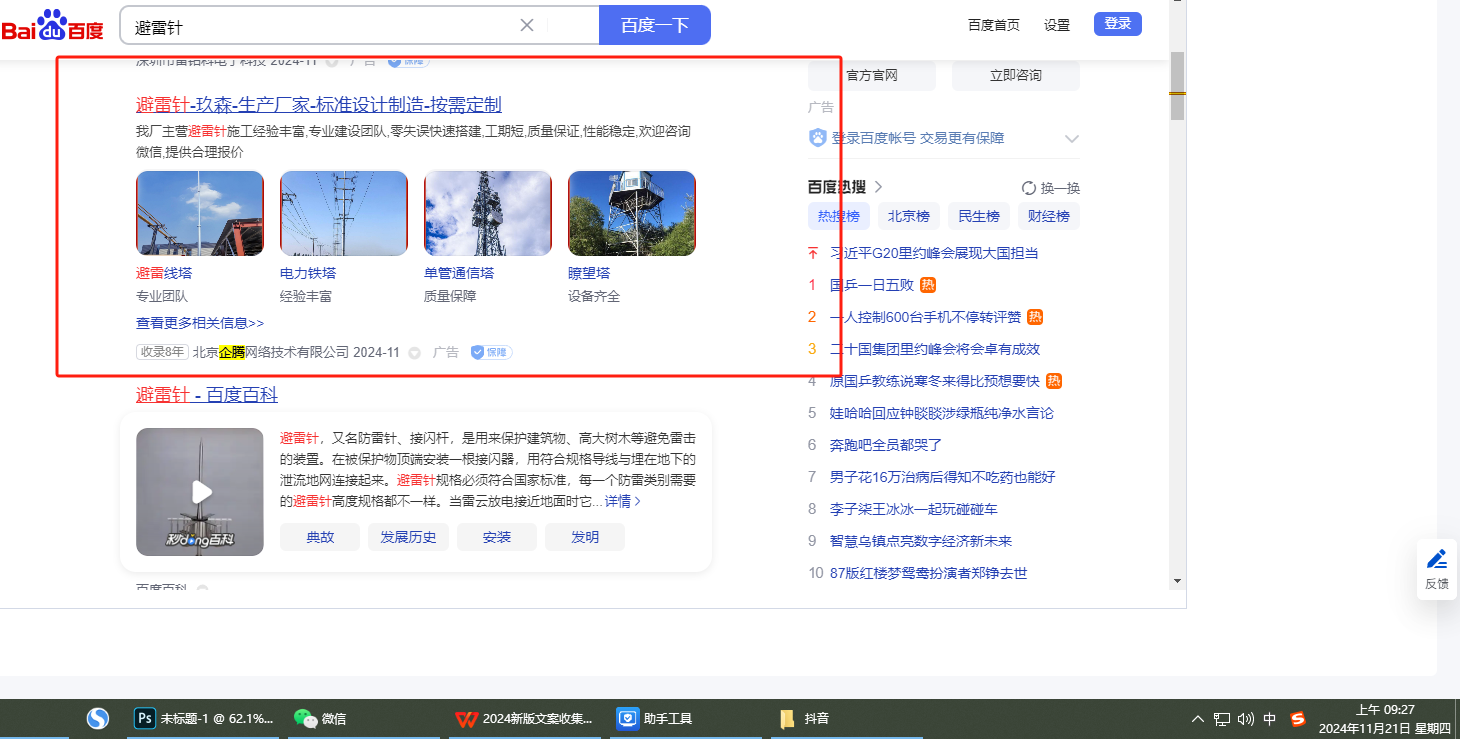Screen dimensions: 1460x739
Task: Click 查看更多相关信息>> link
Action: 200,323
